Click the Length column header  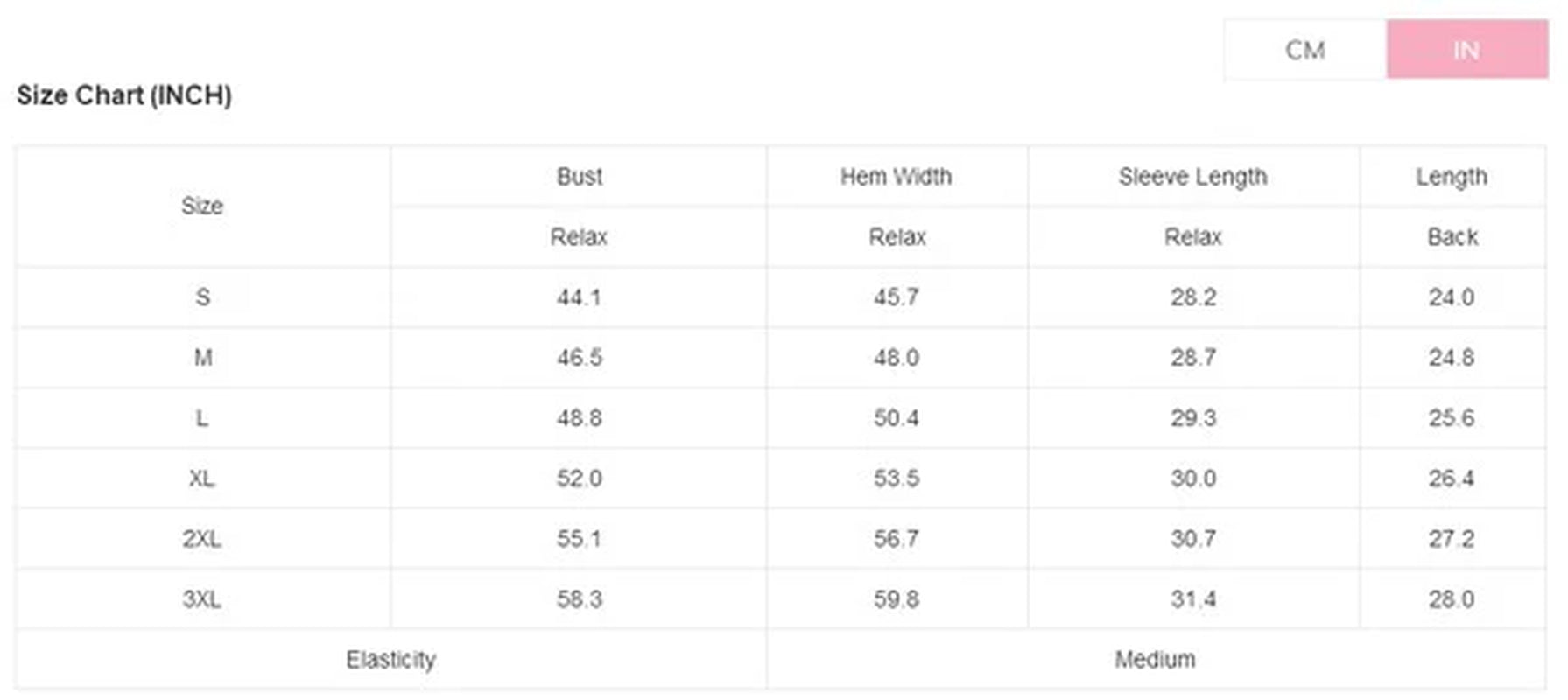(x=1452, y=177)
